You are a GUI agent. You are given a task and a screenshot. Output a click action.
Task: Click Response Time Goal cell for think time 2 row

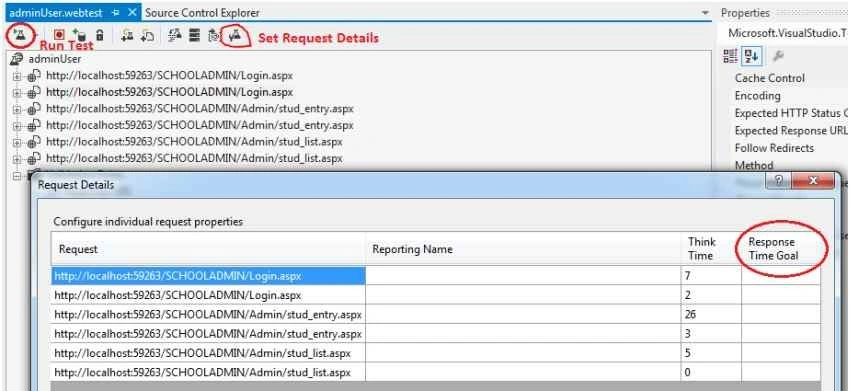[x=781, y=296]
